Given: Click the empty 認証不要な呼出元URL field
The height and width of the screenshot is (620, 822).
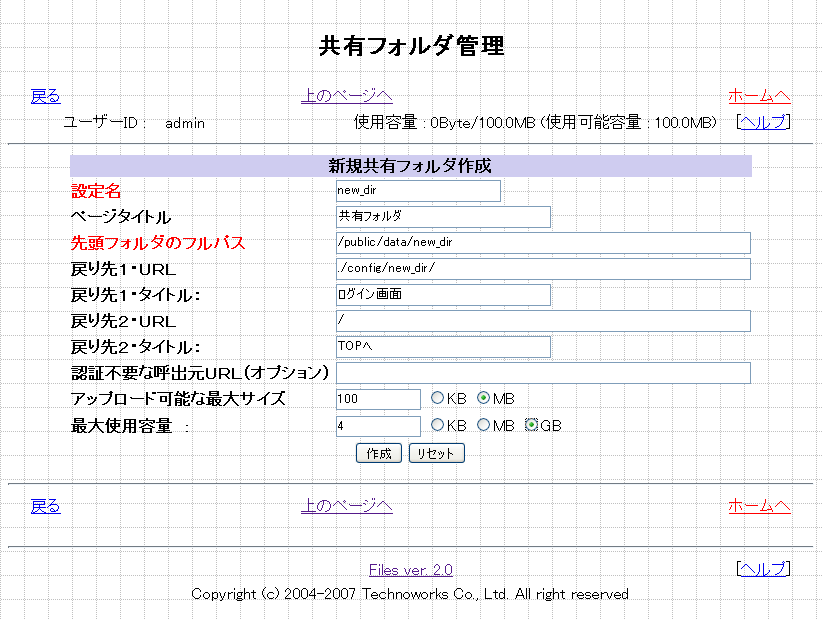Looking at the screenshot, I should click(x=543, y=373).
